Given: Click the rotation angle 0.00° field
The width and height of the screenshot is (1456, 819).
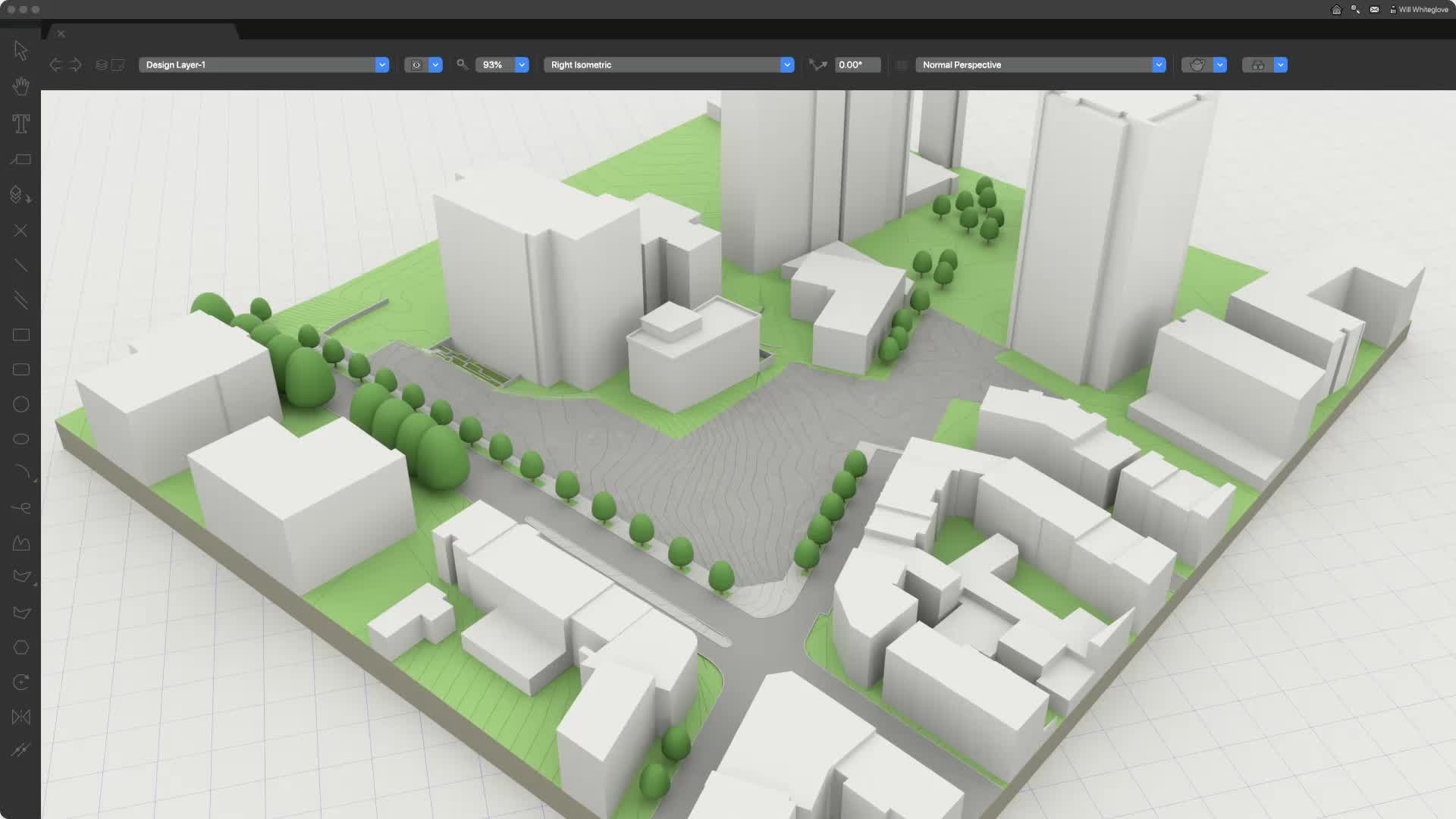Looking at the screenshot, I should 857,64.
